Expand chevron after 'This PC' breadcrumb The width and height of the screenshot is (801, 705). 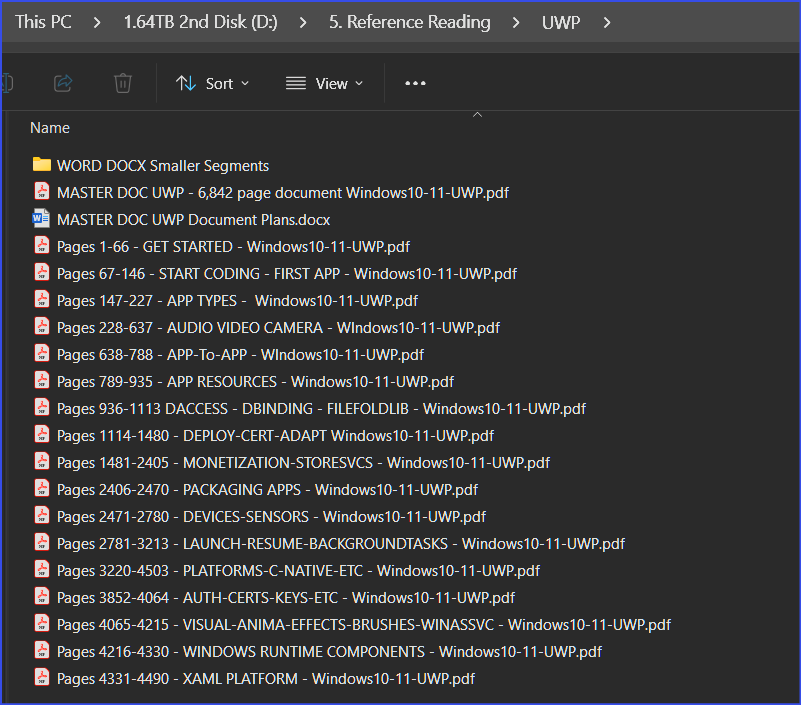pyautogui.click(x=97, y=22)
